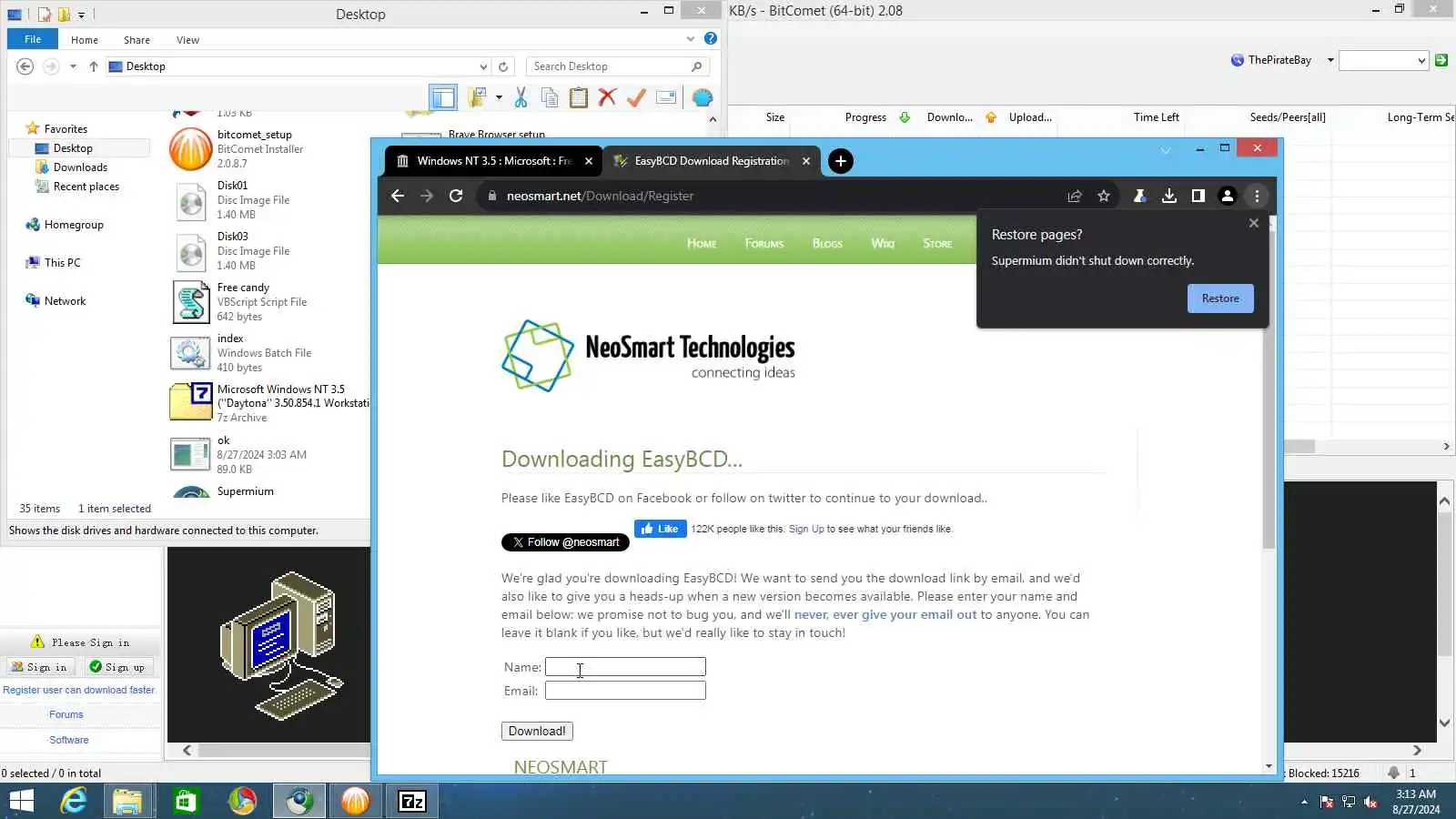Click the orange checkmark icon
Image resolution: width=1456 pixels, height=819 pixels.
tap(637, 97)
